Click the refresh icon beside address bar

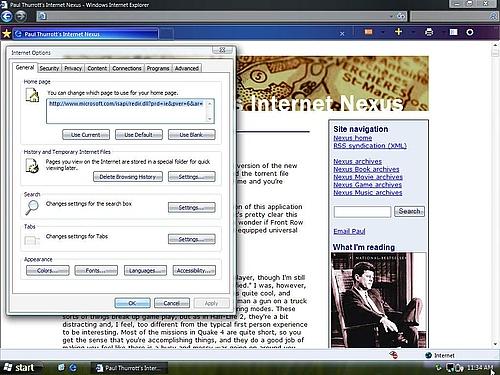pos(402,16)
